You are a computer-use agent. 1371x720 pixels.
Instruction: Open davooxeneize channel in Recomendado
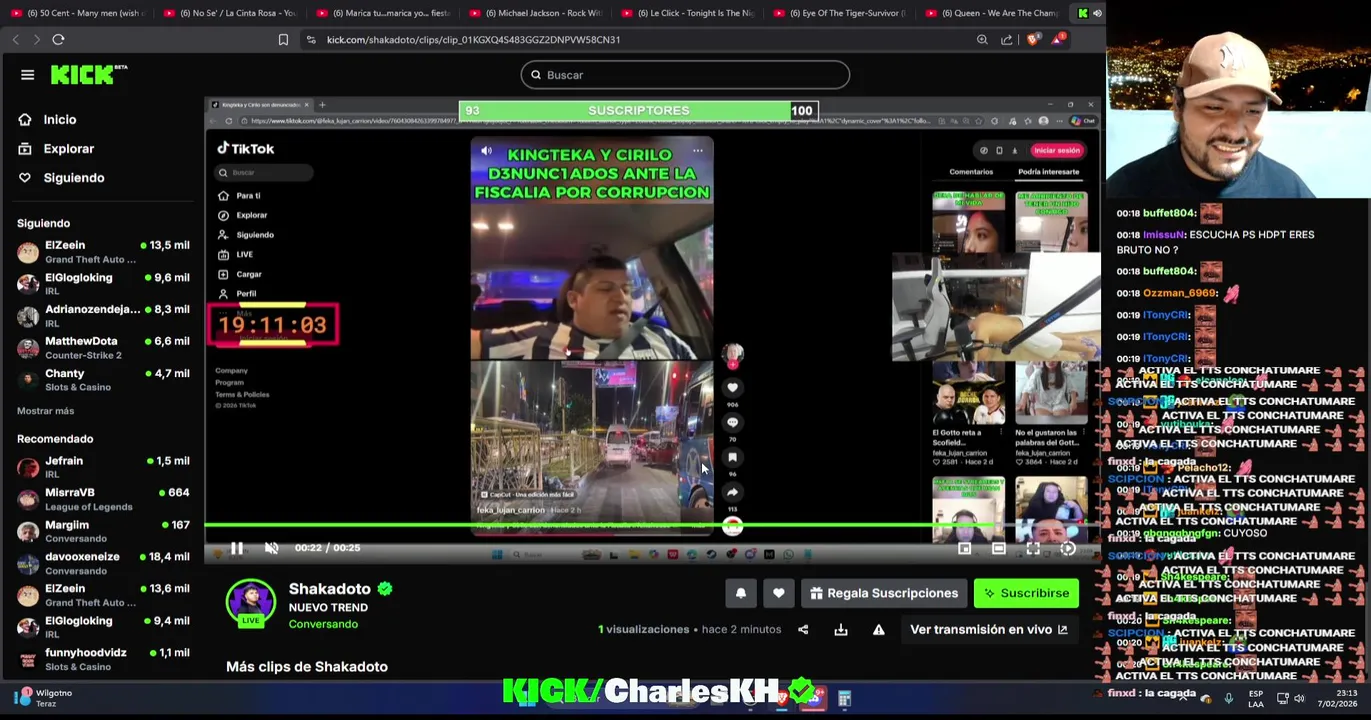103,563
